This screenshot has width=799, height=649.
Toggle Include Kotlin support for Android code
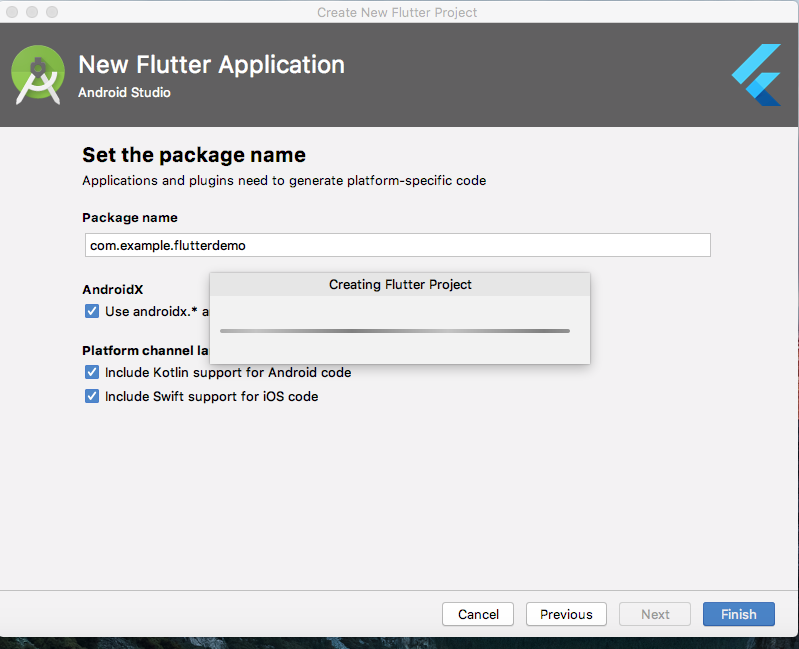coord(92,372)
